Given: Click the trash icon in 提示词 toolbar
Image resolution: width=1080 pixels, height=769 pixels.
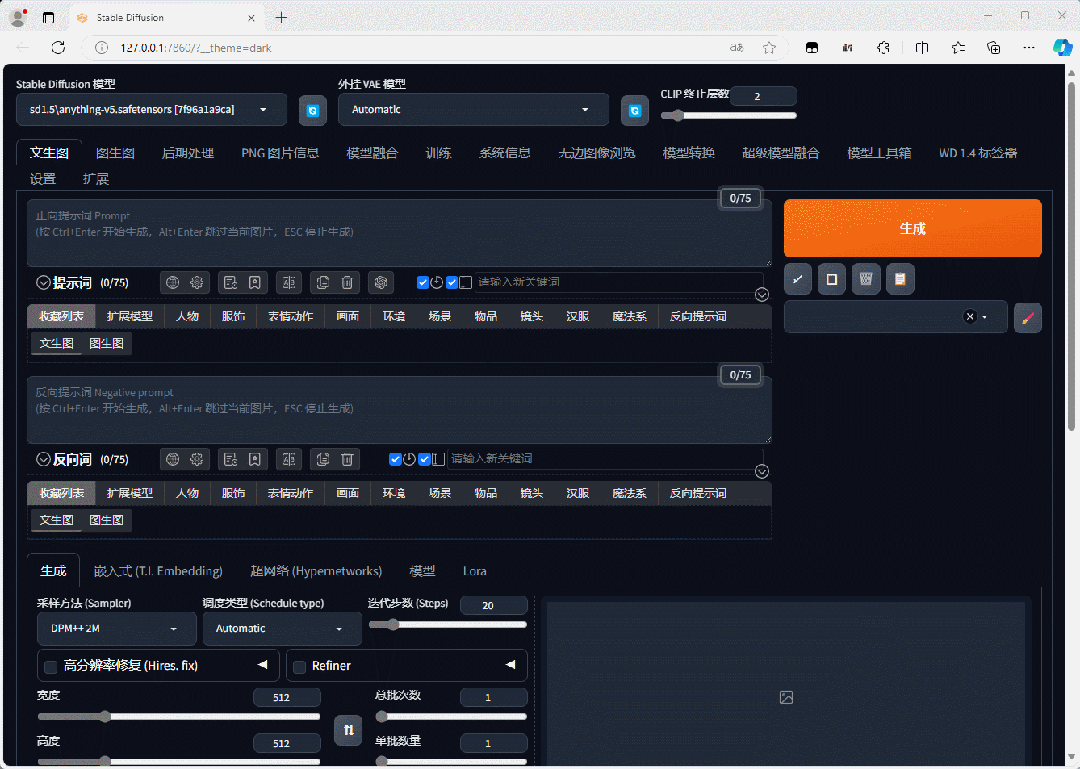Looking at the screenshot, I should click(347, 283).
